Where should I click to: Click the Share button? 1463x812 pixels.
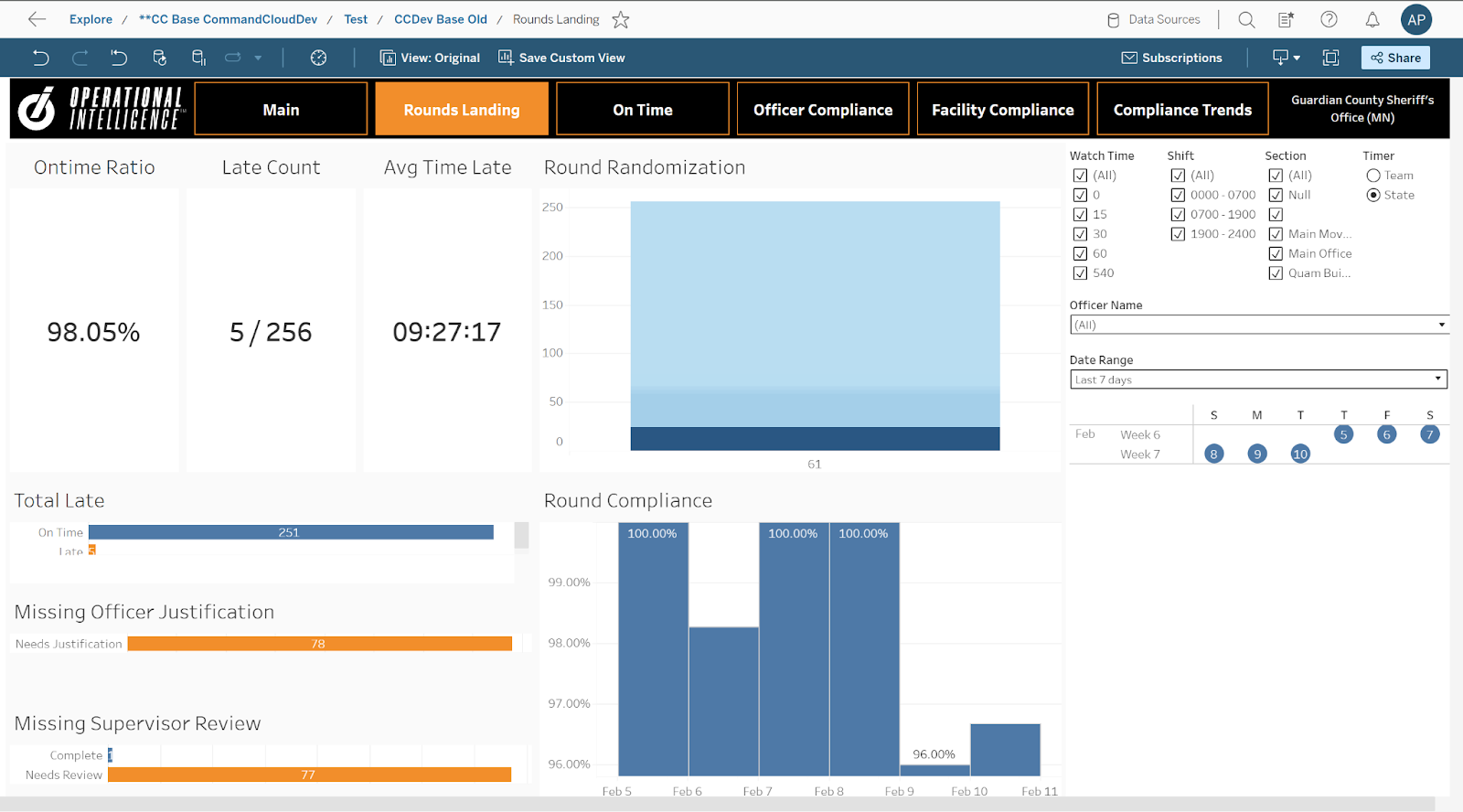pyautogui.click(x=1395, y=58)
